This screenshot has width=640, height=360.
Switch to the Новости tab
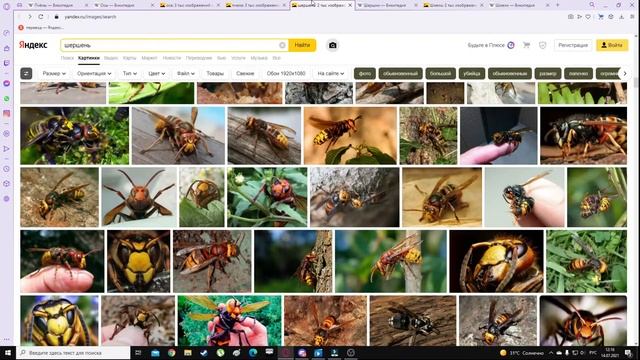(171, 58)
